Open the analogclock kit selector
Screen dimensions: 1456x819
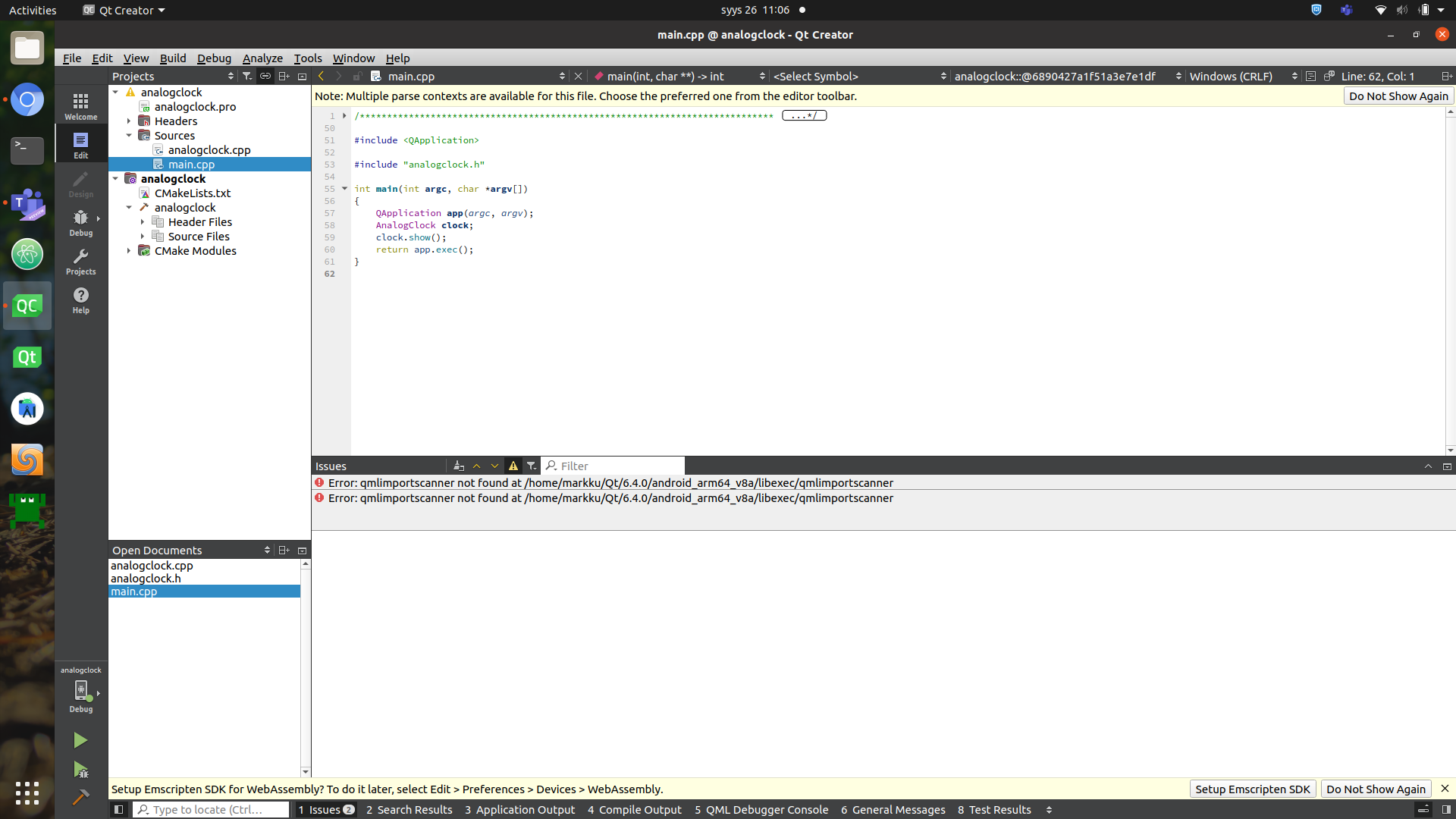pos(80,690)
